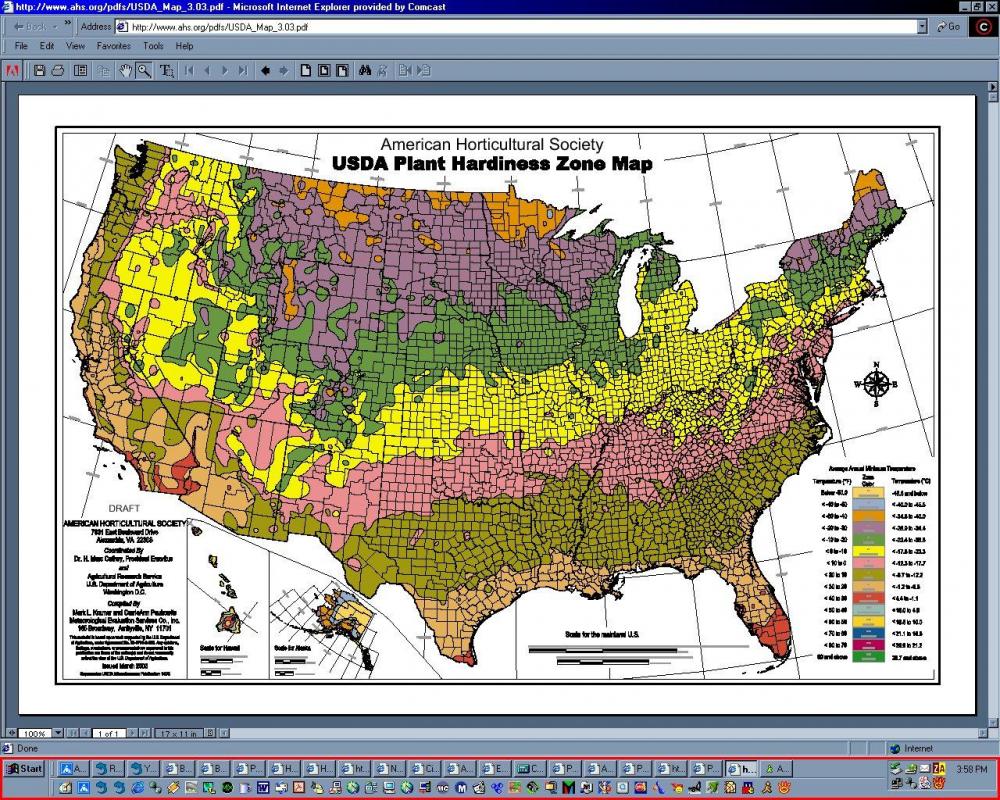Open the Address bar dropdown arrow

[925, 27]
